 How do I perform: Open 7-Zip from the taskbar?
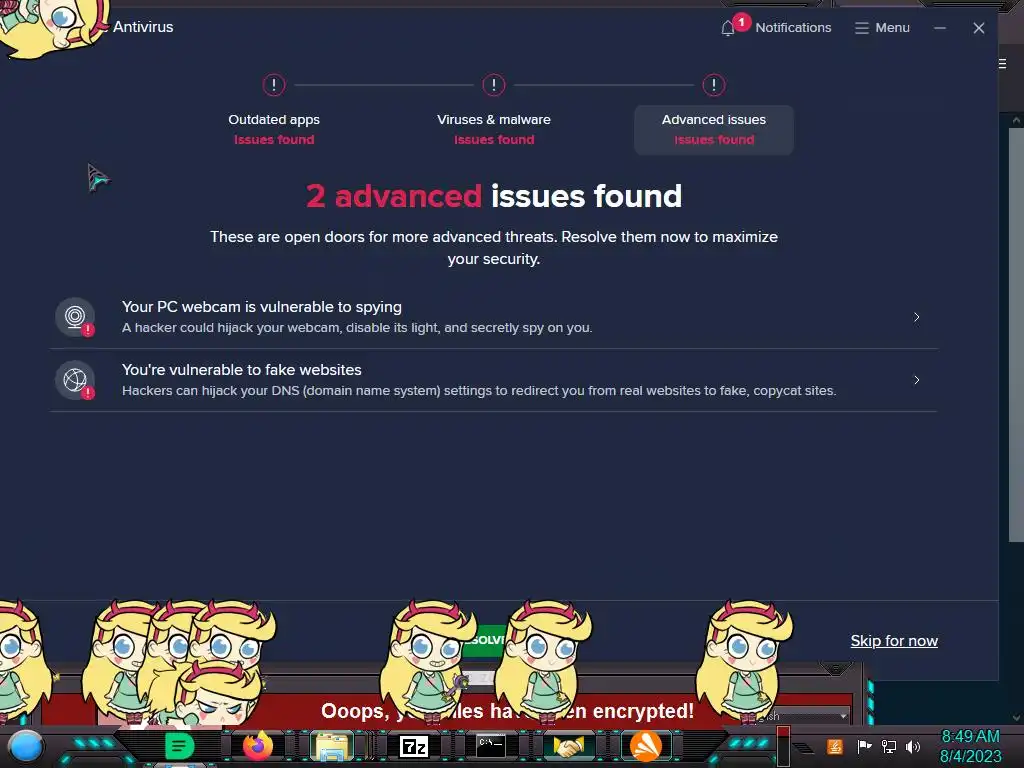click(x=413, y=746)
